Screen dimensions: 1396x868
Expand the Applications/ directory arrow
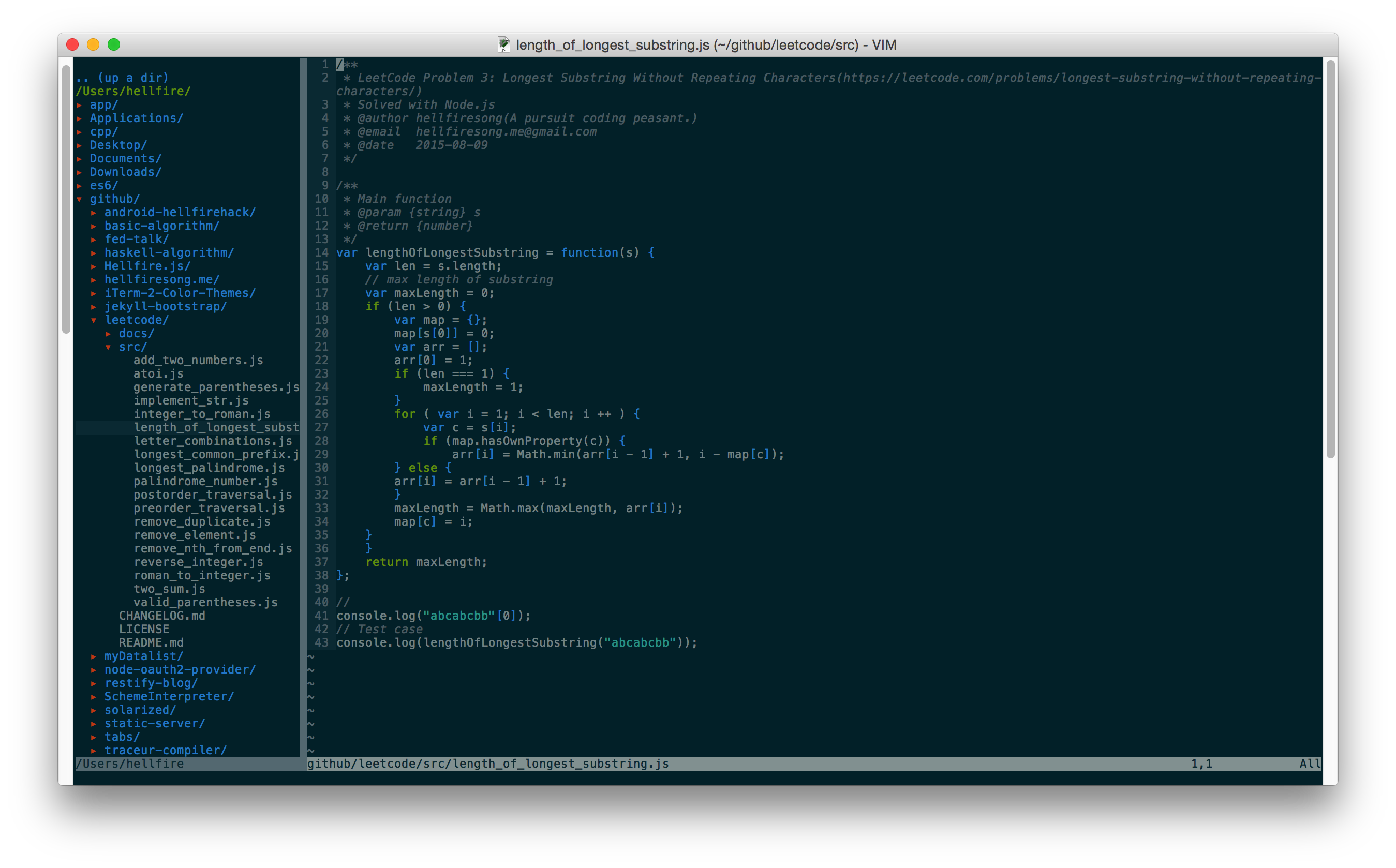tap(79, 118)
